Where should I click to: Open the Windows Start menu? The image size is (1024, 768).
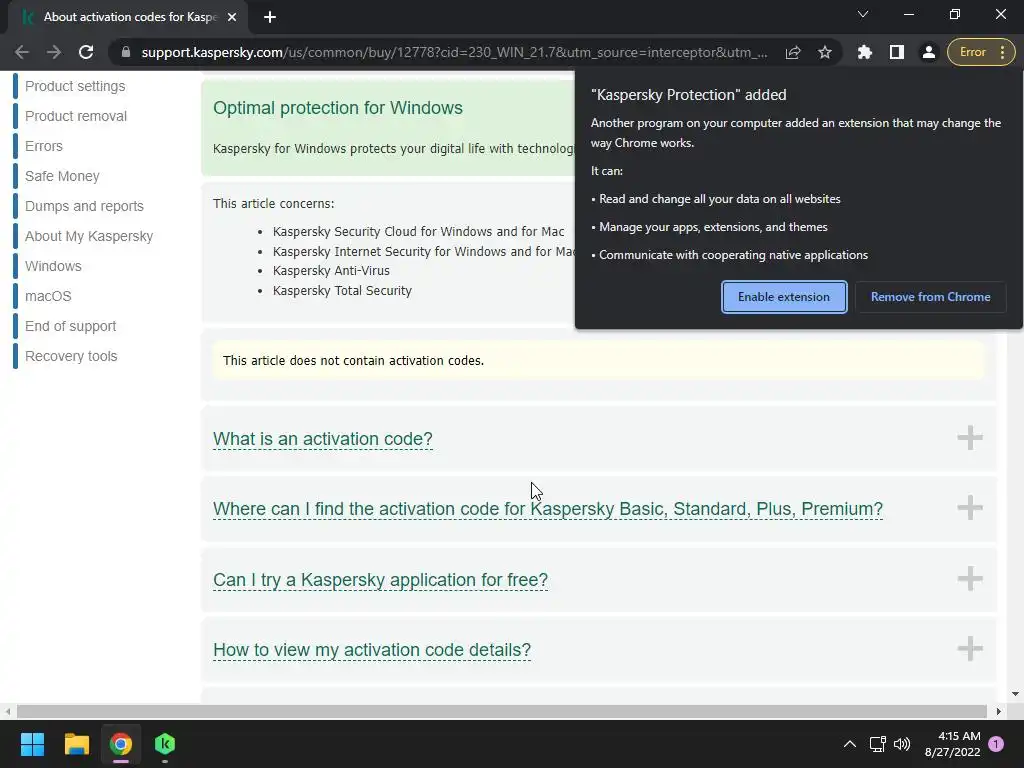coord(32,744)
